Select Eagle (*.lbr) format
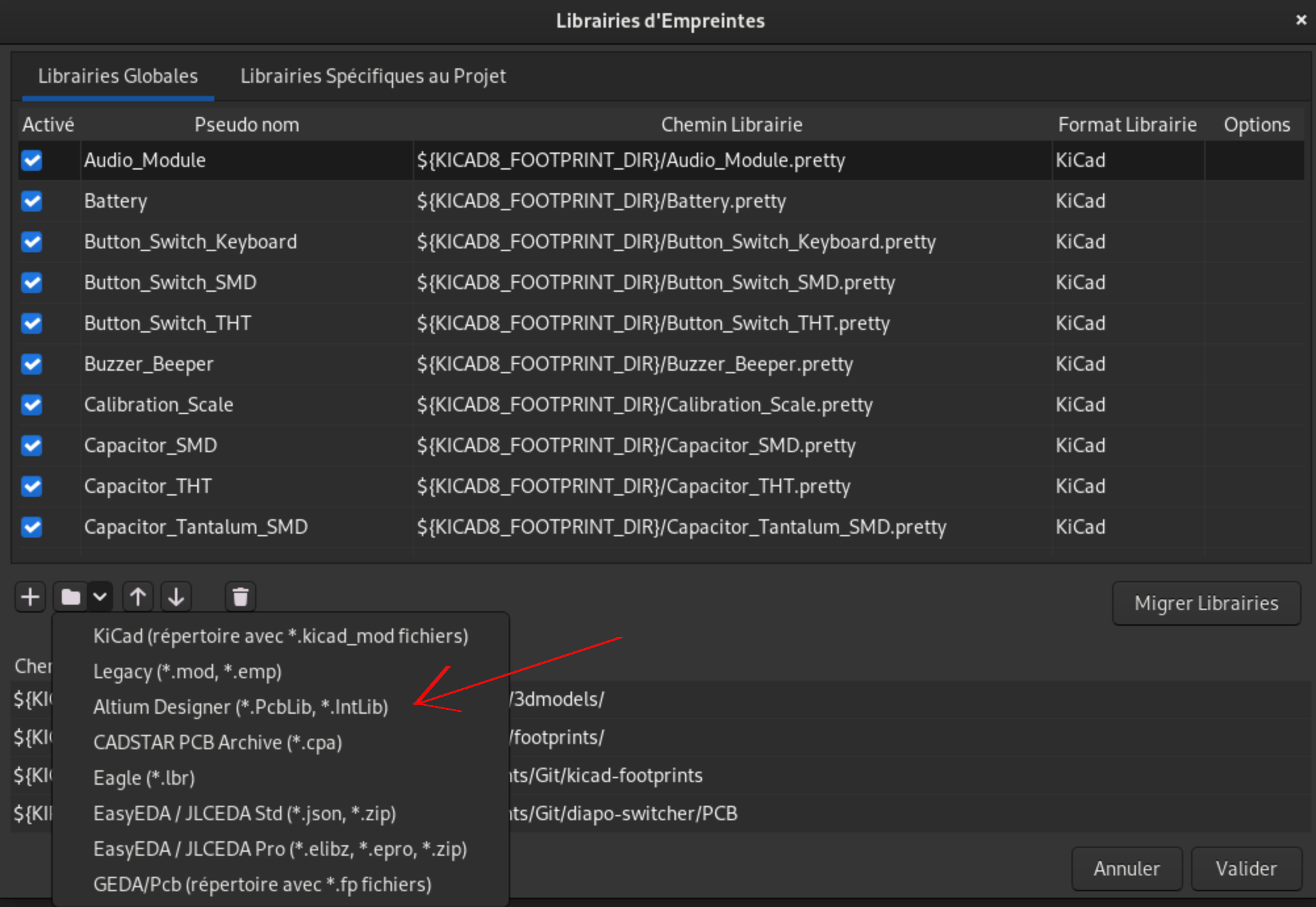Viewport: 1316px width, 907px height. (x=281, y=778)
